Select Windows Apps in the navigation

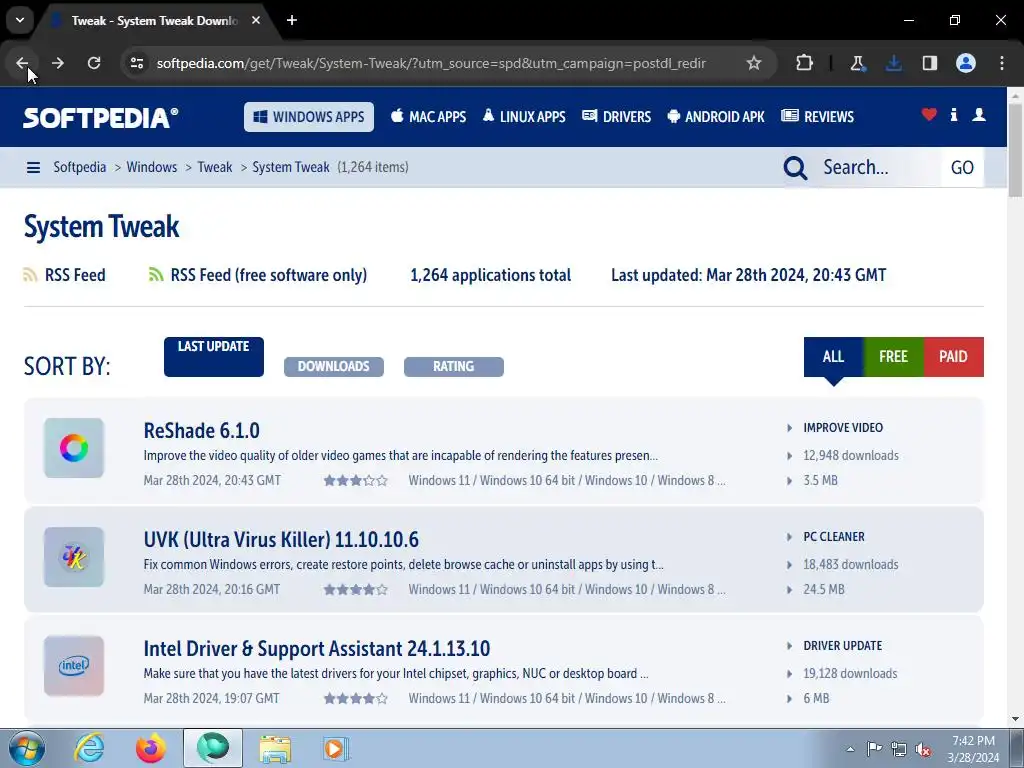click(309, 117)
